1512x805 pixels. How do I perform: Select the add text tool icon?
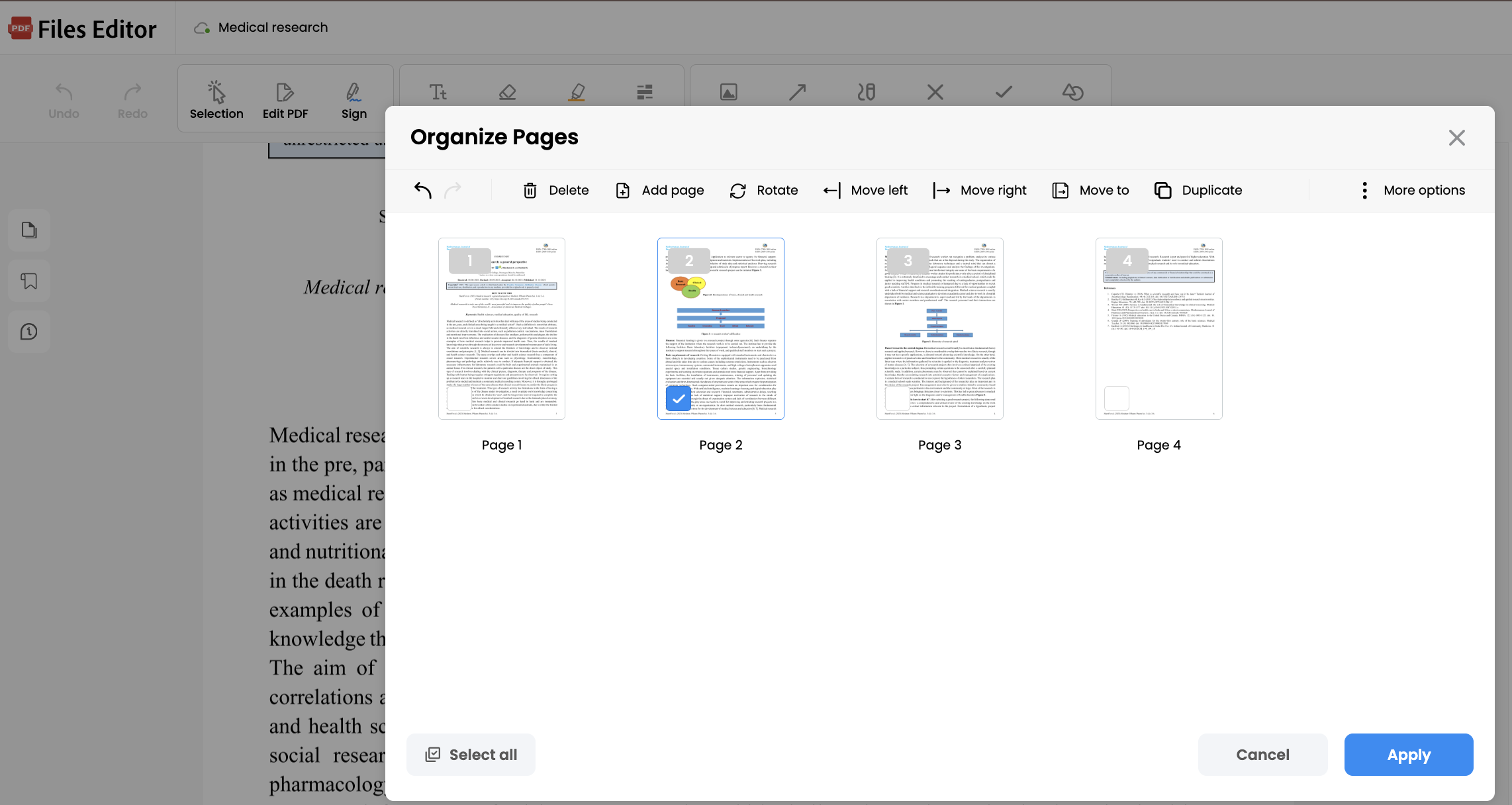(x=438, y=93)
